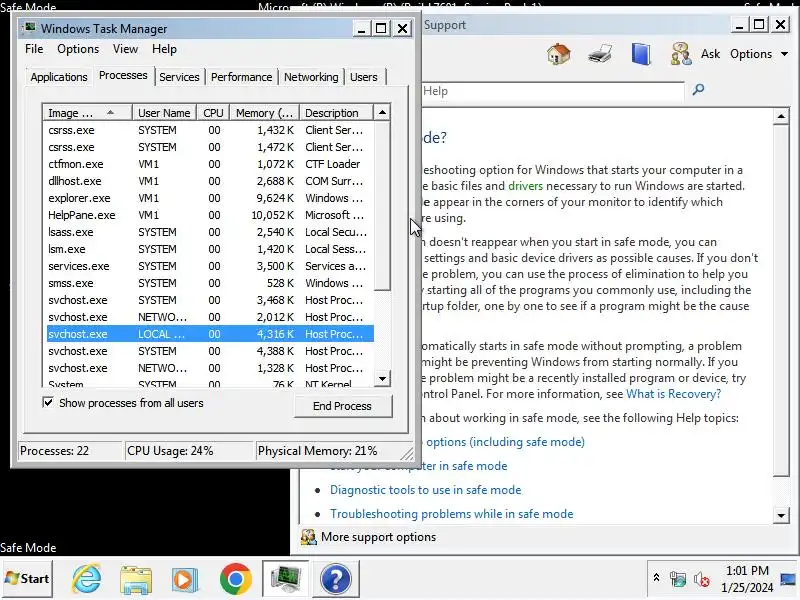Click the network tray icon
Screen dimensions: 800x600
coord(678,579)
